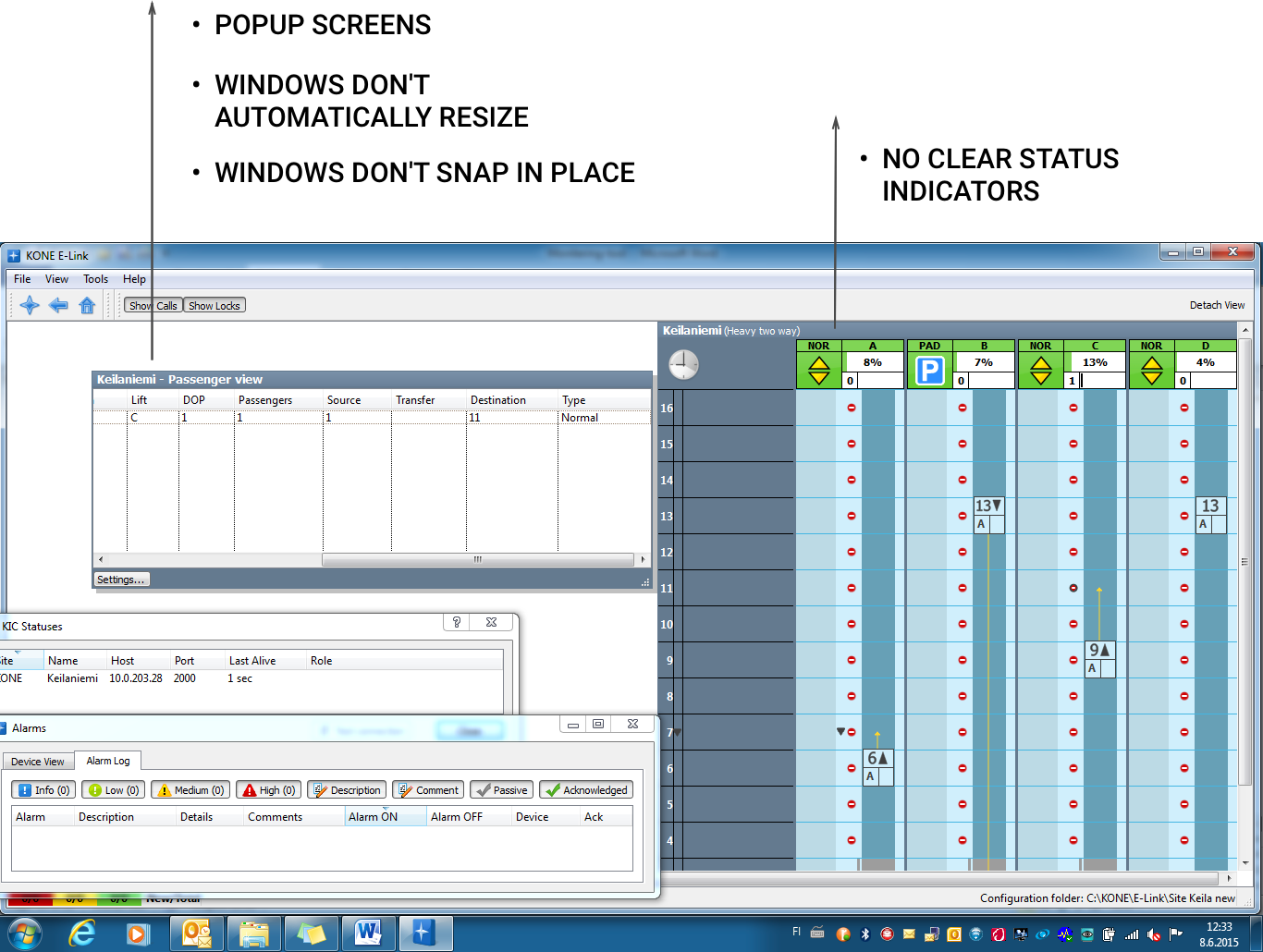Click lift A up/down direction icon

(819, 372)
